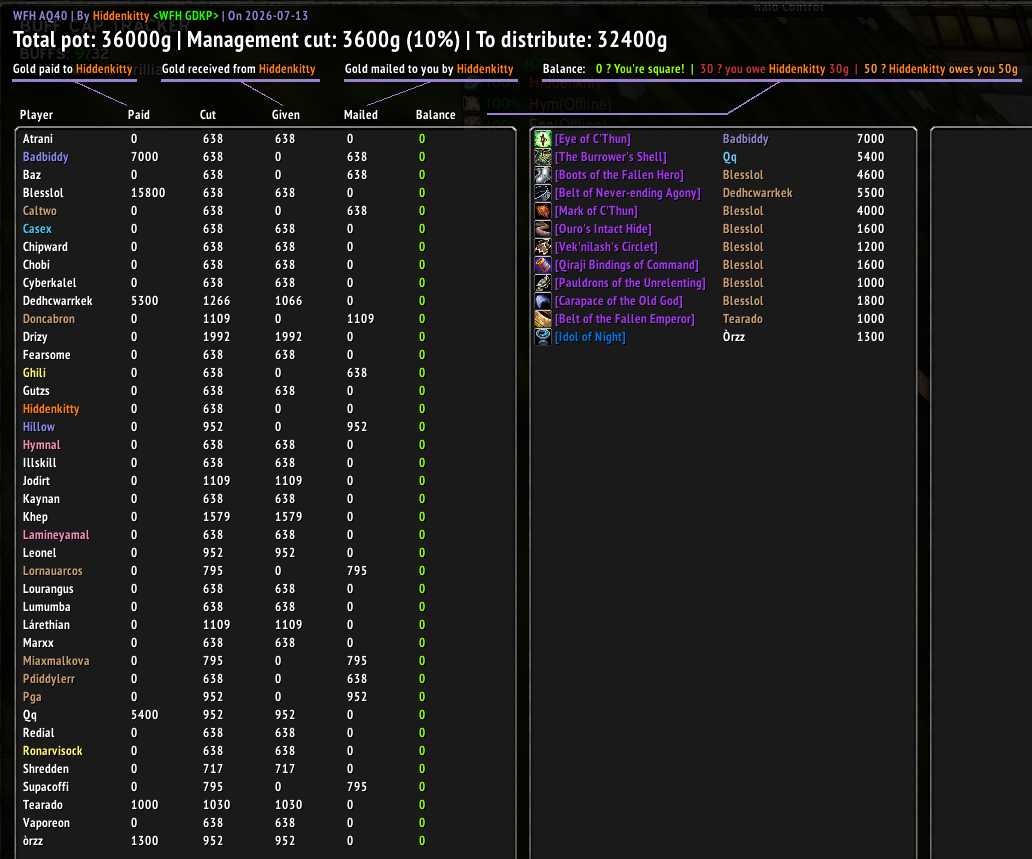This screenshot has height=859, width=1032.
Task: Click the Player column header
Action: tap(36, 115)
